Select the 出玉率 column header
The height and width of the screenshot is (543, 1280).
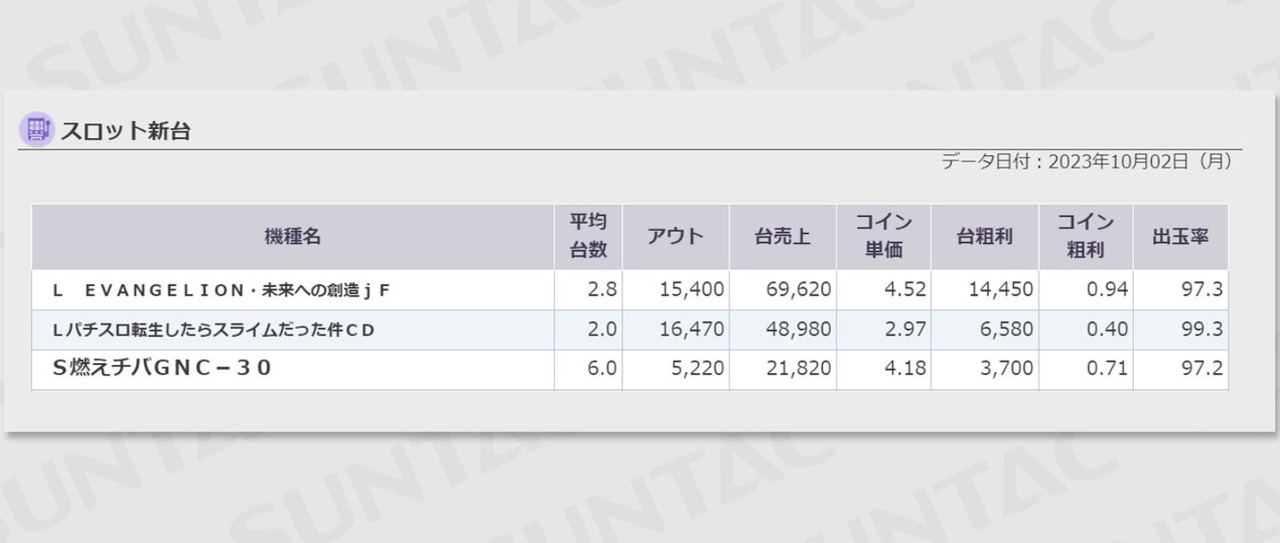(1181, 237)
